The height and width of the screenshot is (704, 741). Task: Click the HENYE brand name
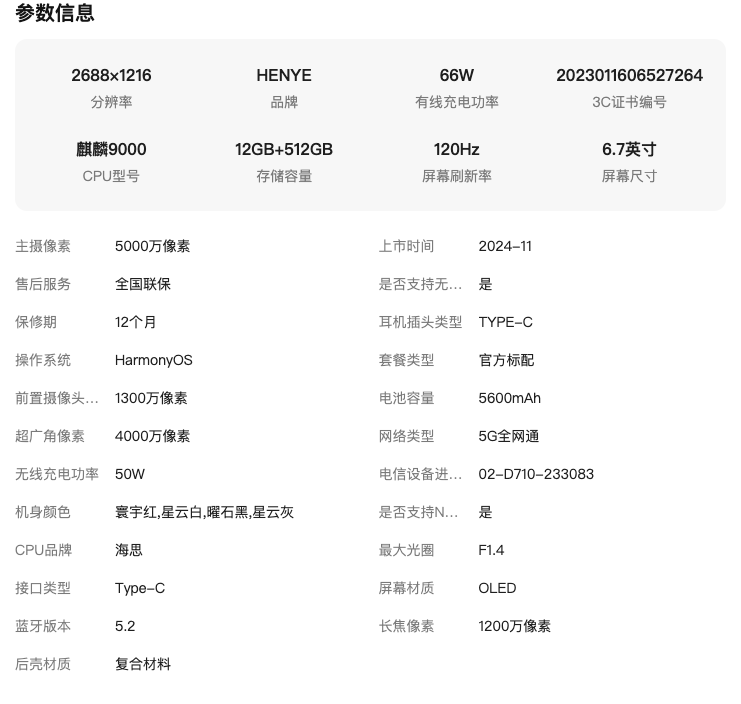(x=284, y=75)
